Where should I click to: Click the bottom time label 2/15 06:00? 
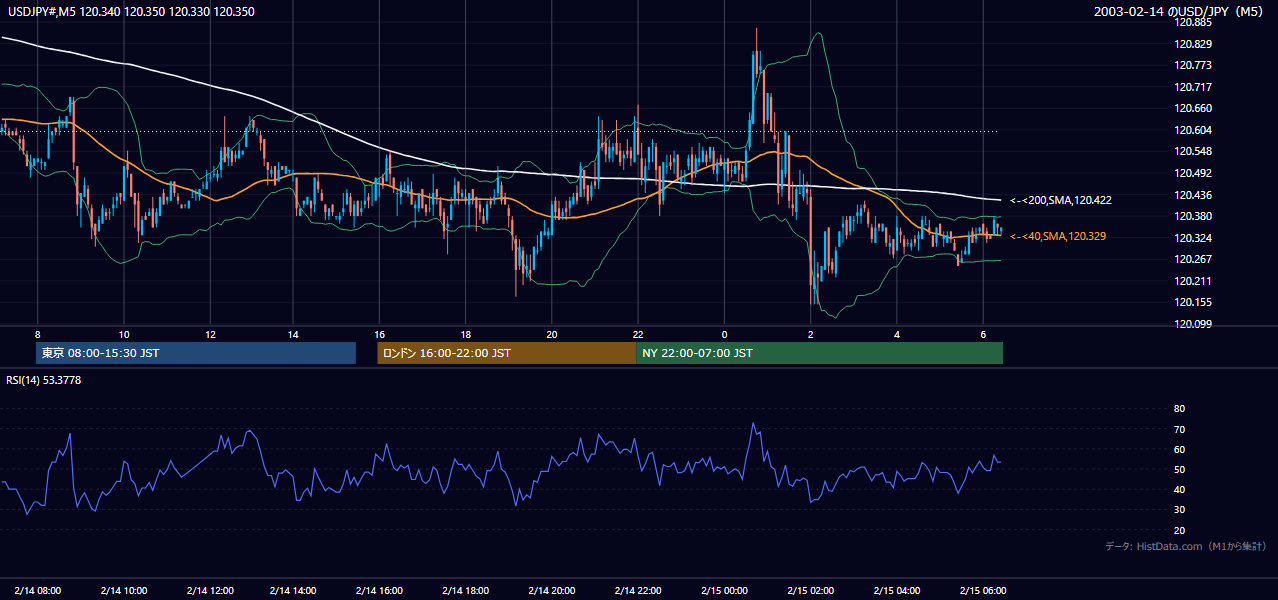pos(984,591)
